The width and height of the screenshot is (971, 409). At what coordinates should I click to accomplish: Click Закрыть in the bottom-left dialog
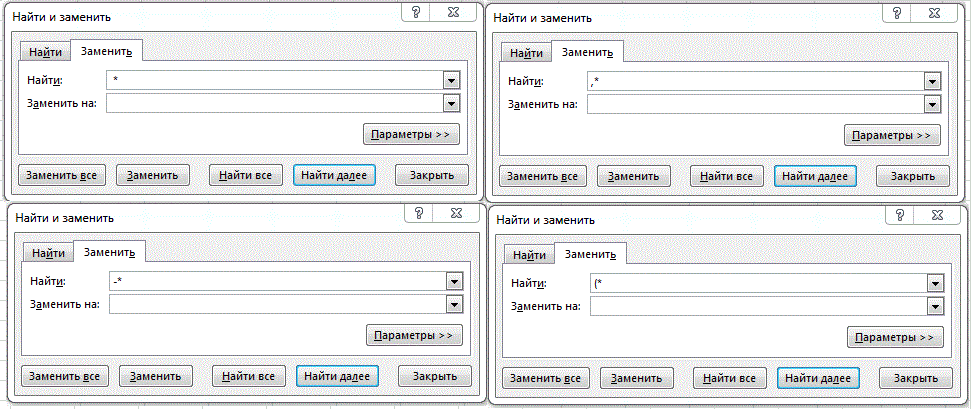pos(435,376)
